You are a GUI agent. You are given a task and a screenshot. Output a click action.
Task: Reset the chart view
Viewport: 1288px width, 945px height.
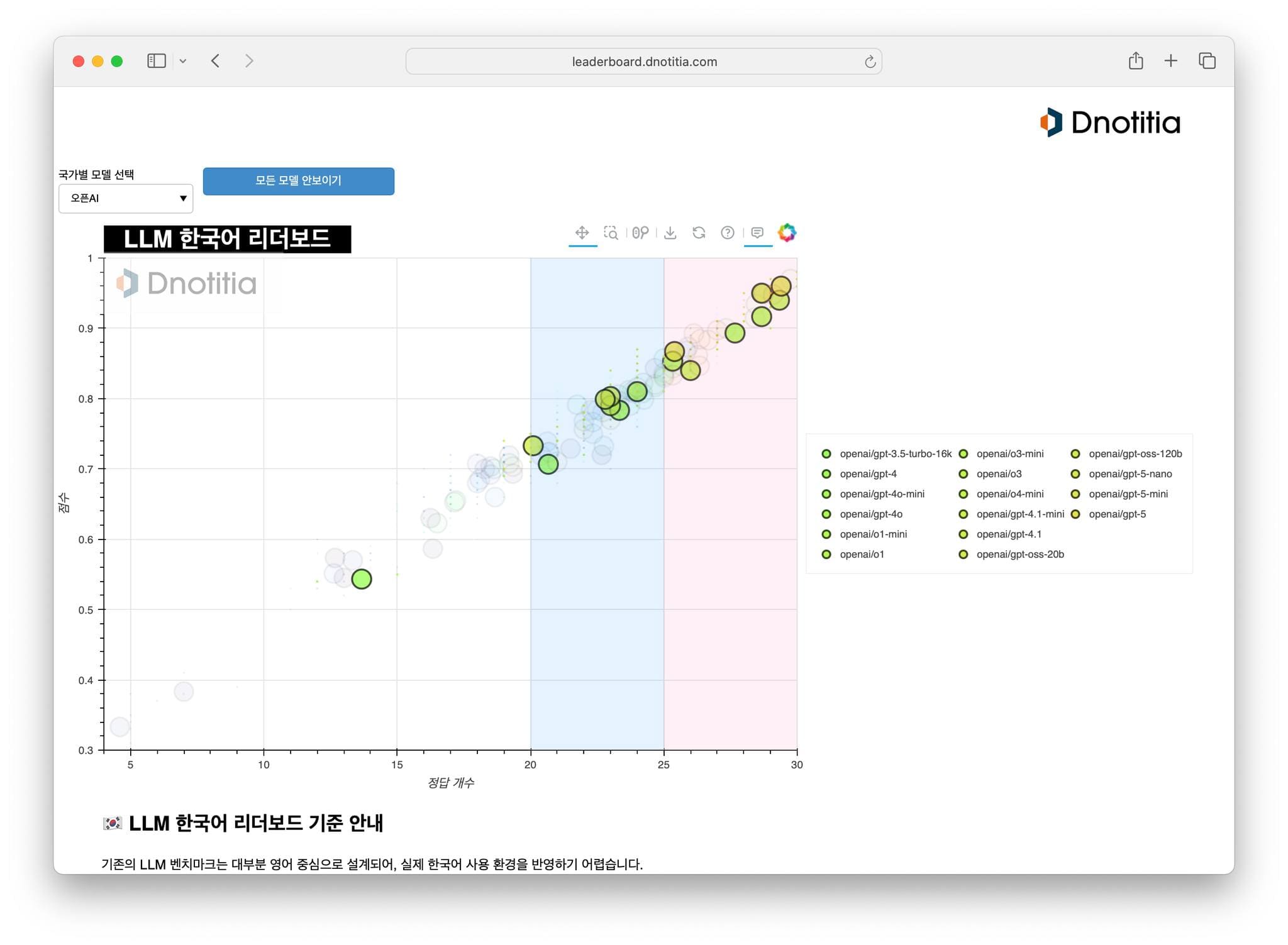coord(699,233)
